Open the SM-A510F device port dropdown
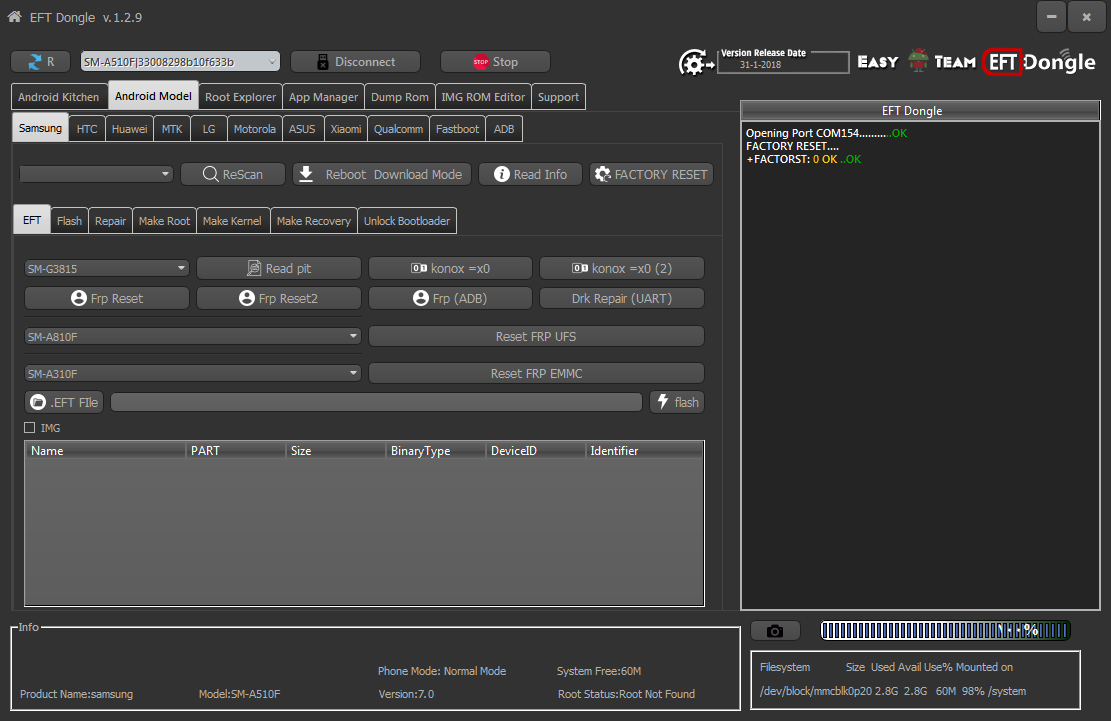 coord(180,62)
